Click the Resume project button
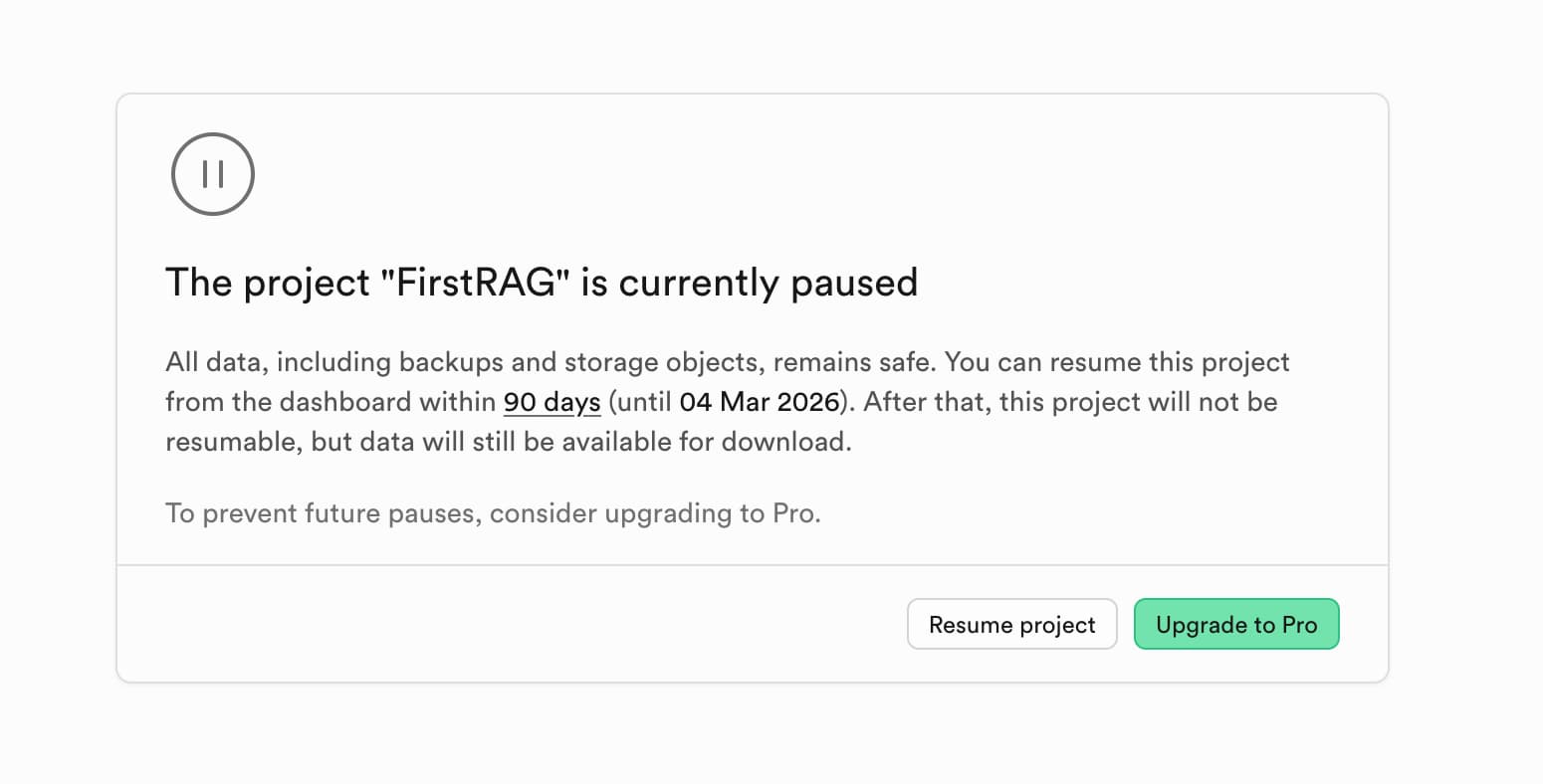Image resolution: width=1543 pixels, height=784 pixels. [1011, 625]
